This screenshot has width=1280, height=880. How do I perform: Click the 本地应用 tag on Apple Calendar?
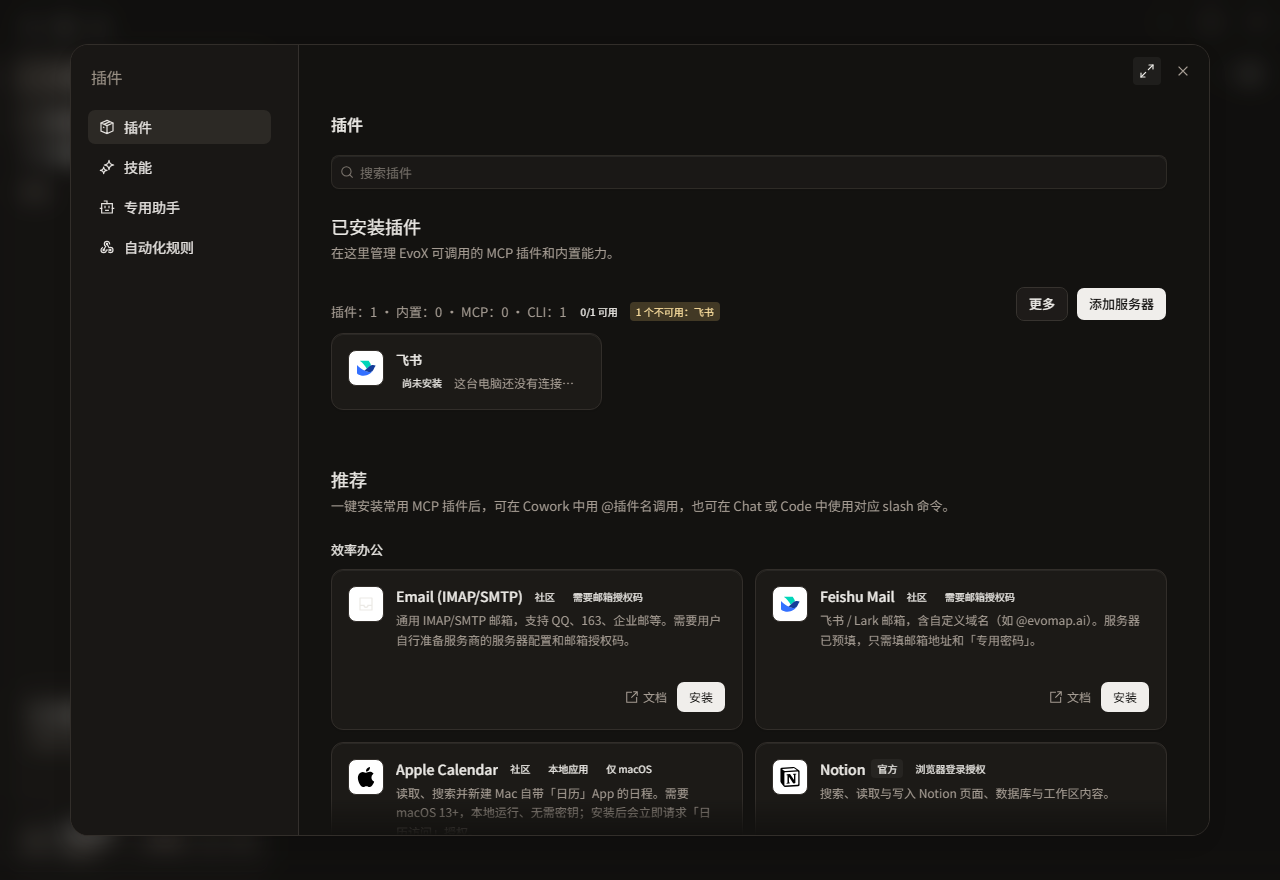pyautogui.click(x=568, y=769)
